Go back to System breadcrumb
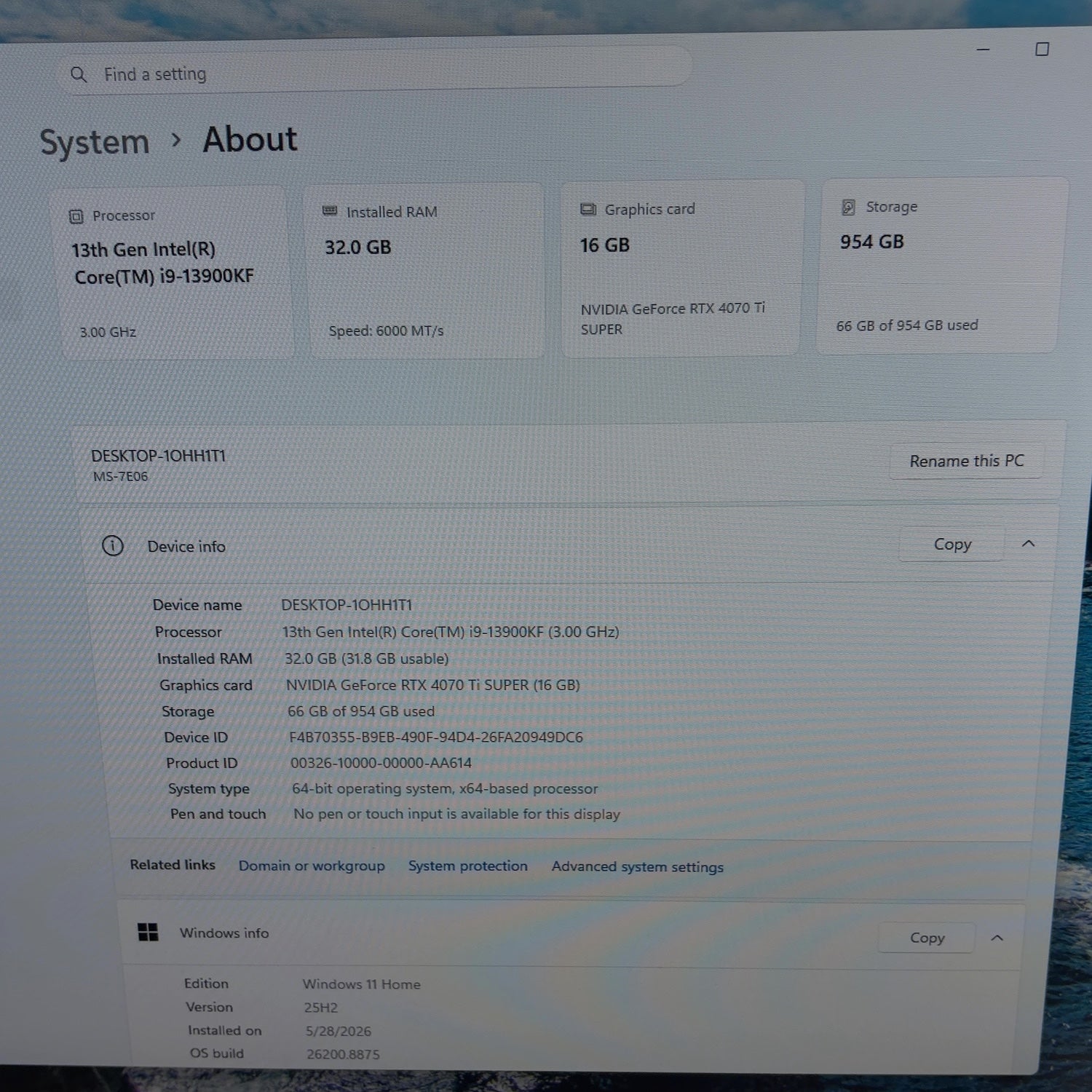Screen dimensions: 1092x1092 coord(95,142)
